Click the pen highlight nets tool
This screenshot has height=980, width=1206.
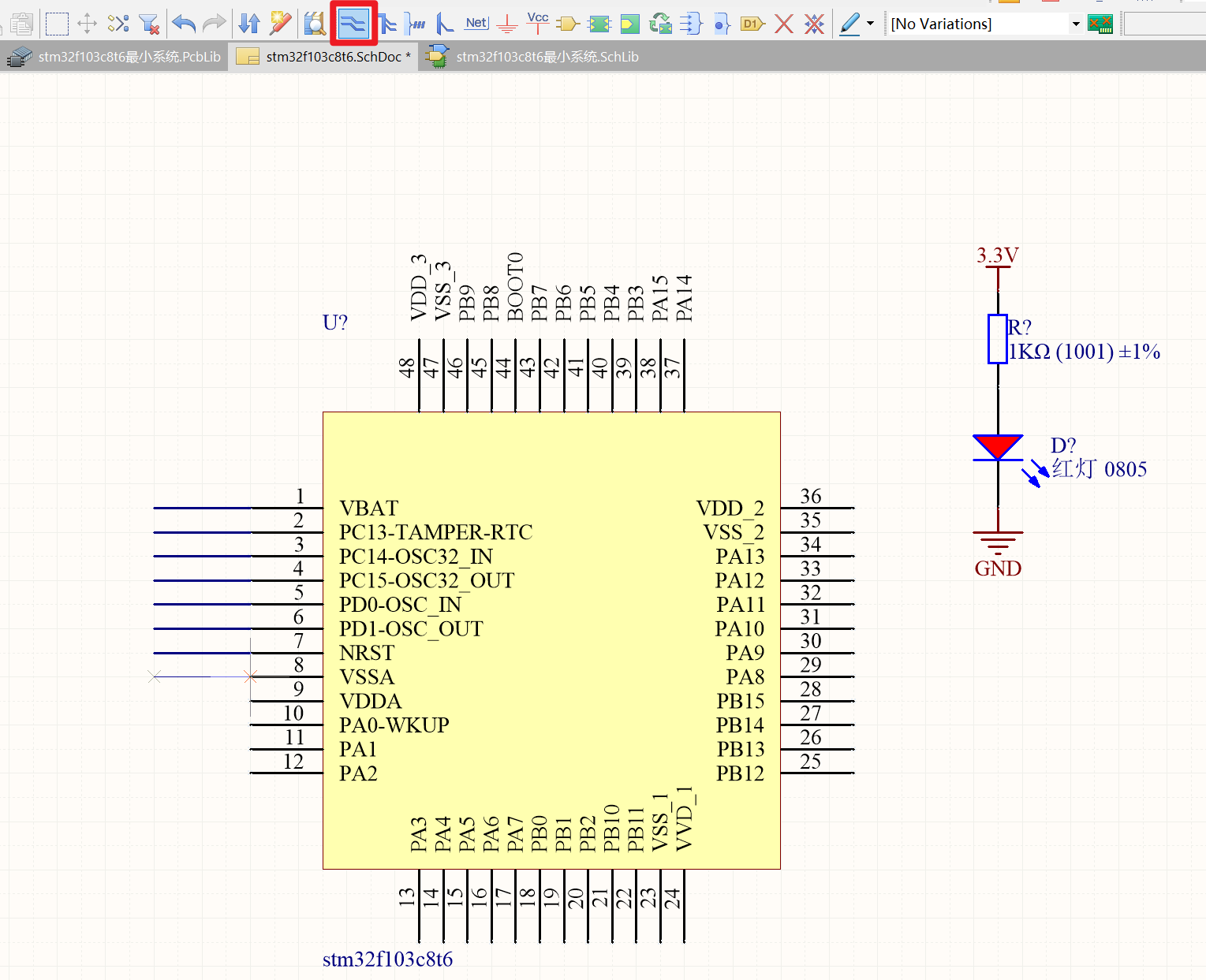click(x=849, y=24)
